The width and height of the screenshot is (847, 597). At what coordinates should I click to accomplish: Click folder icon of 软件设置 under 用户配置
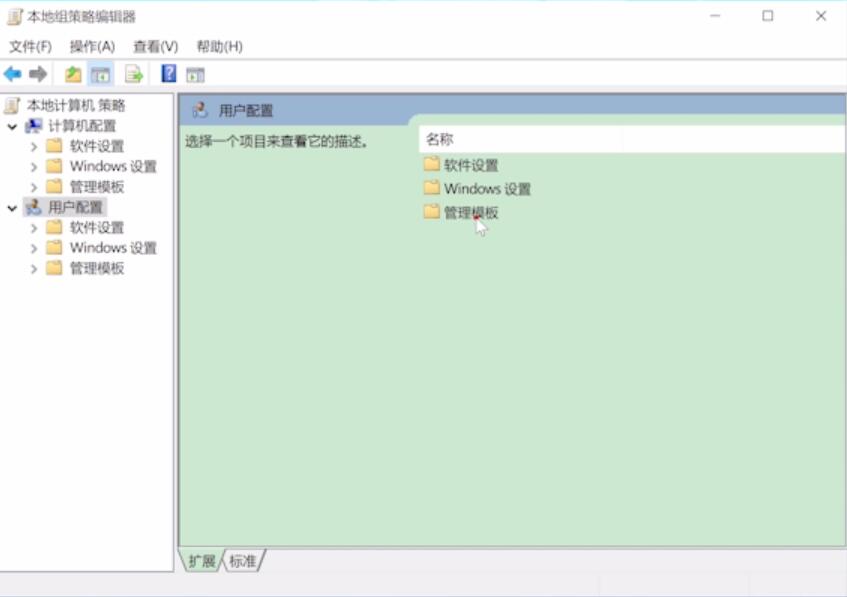point(54,227)
